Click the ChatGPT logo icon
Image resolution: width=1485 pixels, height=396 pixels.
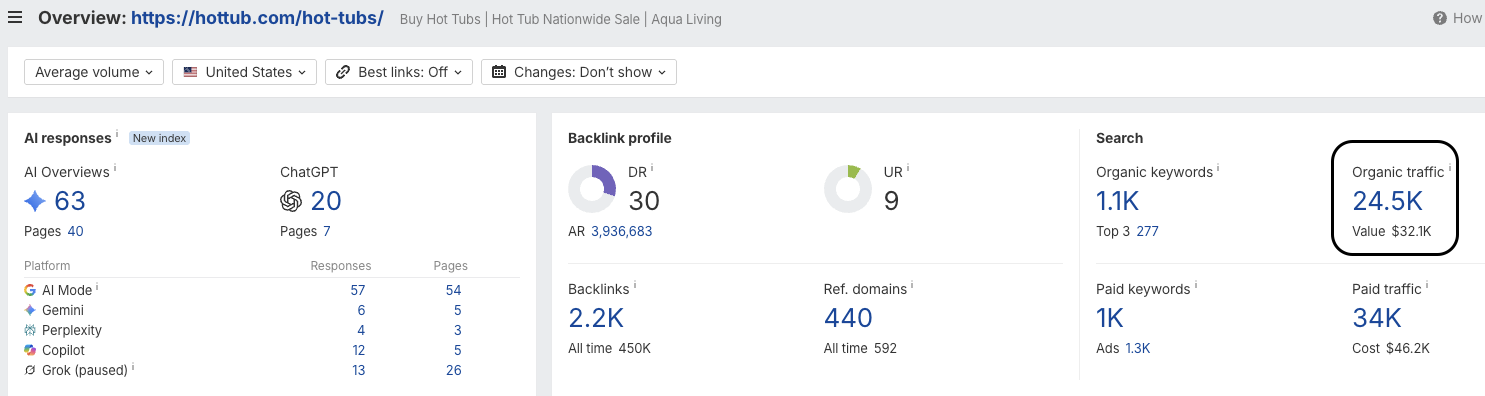tap(291, 201)
